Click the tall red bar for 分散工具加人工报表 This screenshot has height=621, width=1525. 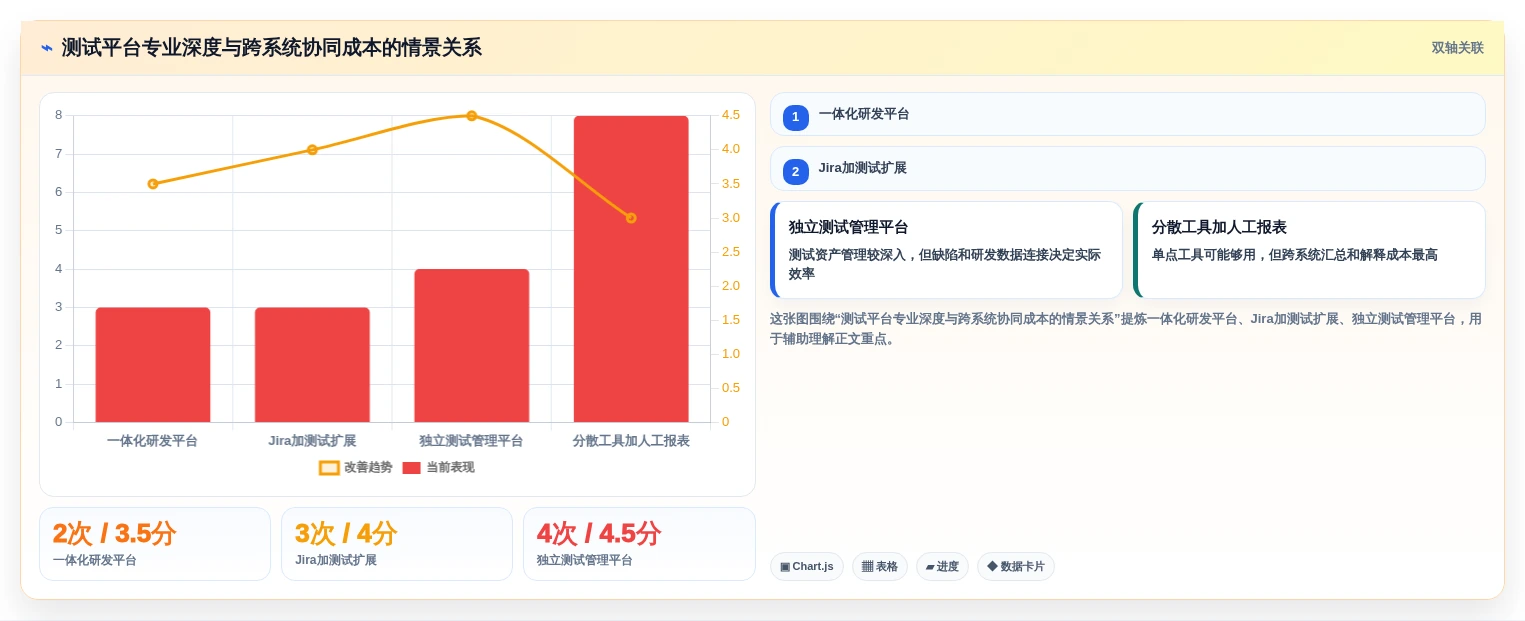(631, 269)
